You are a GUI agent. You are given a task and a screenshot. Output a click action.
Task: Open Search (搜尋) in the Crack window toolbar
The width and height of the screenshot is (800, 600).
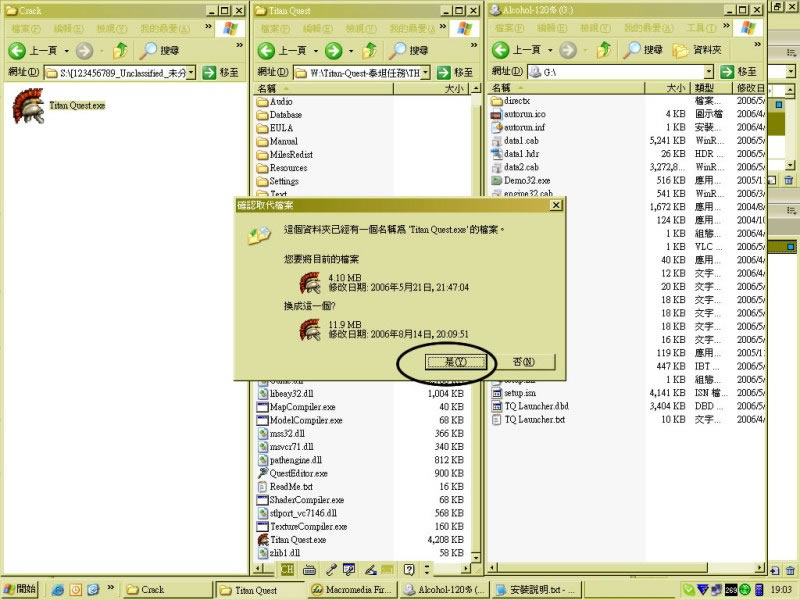coord(159,50)
